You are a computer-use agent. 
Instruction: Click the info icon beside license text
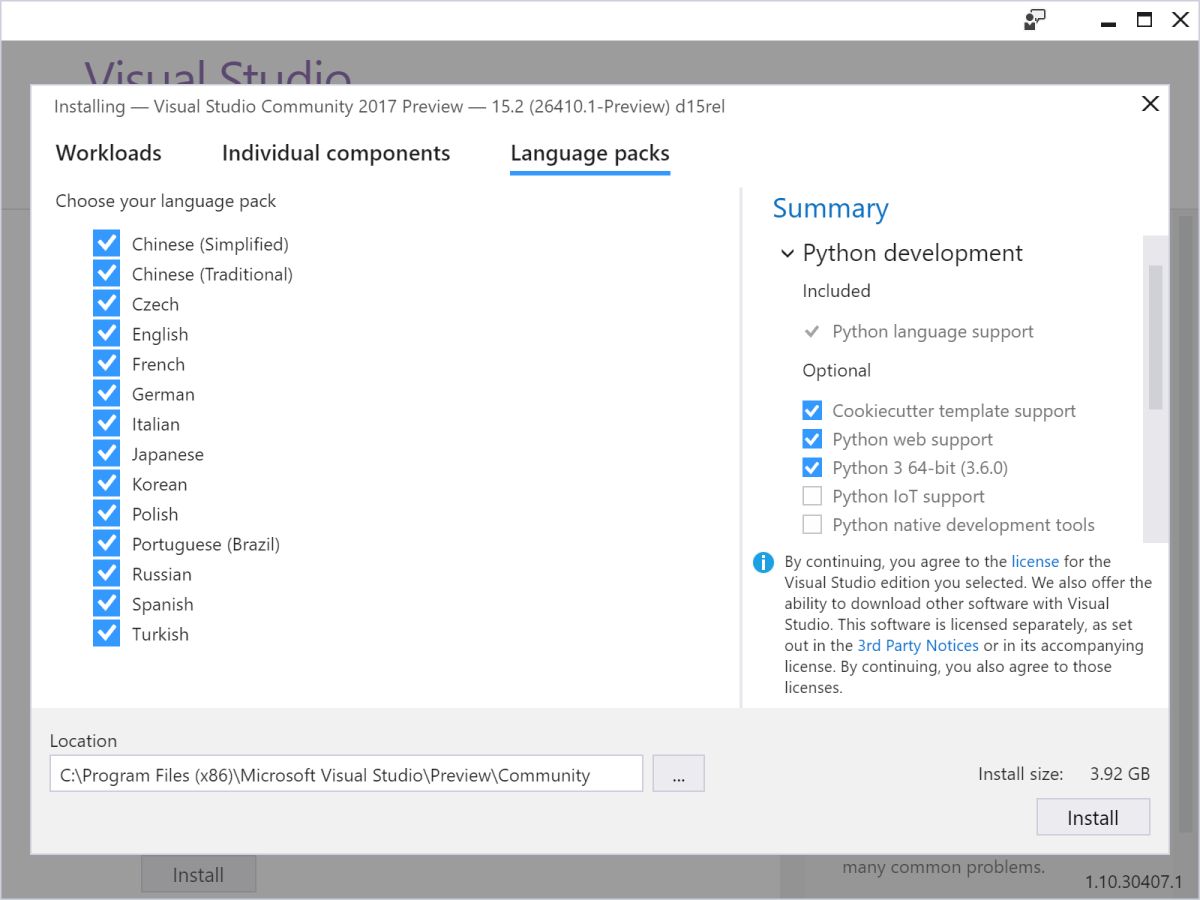point(763,562)
